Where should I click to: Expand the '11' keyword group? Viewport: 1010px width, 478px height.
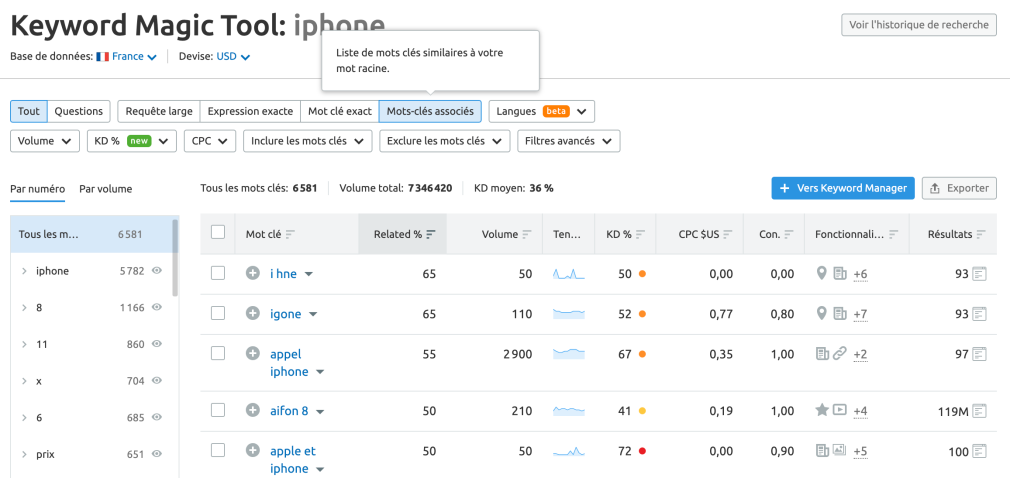pyautogui.click(x=24, y=345)
